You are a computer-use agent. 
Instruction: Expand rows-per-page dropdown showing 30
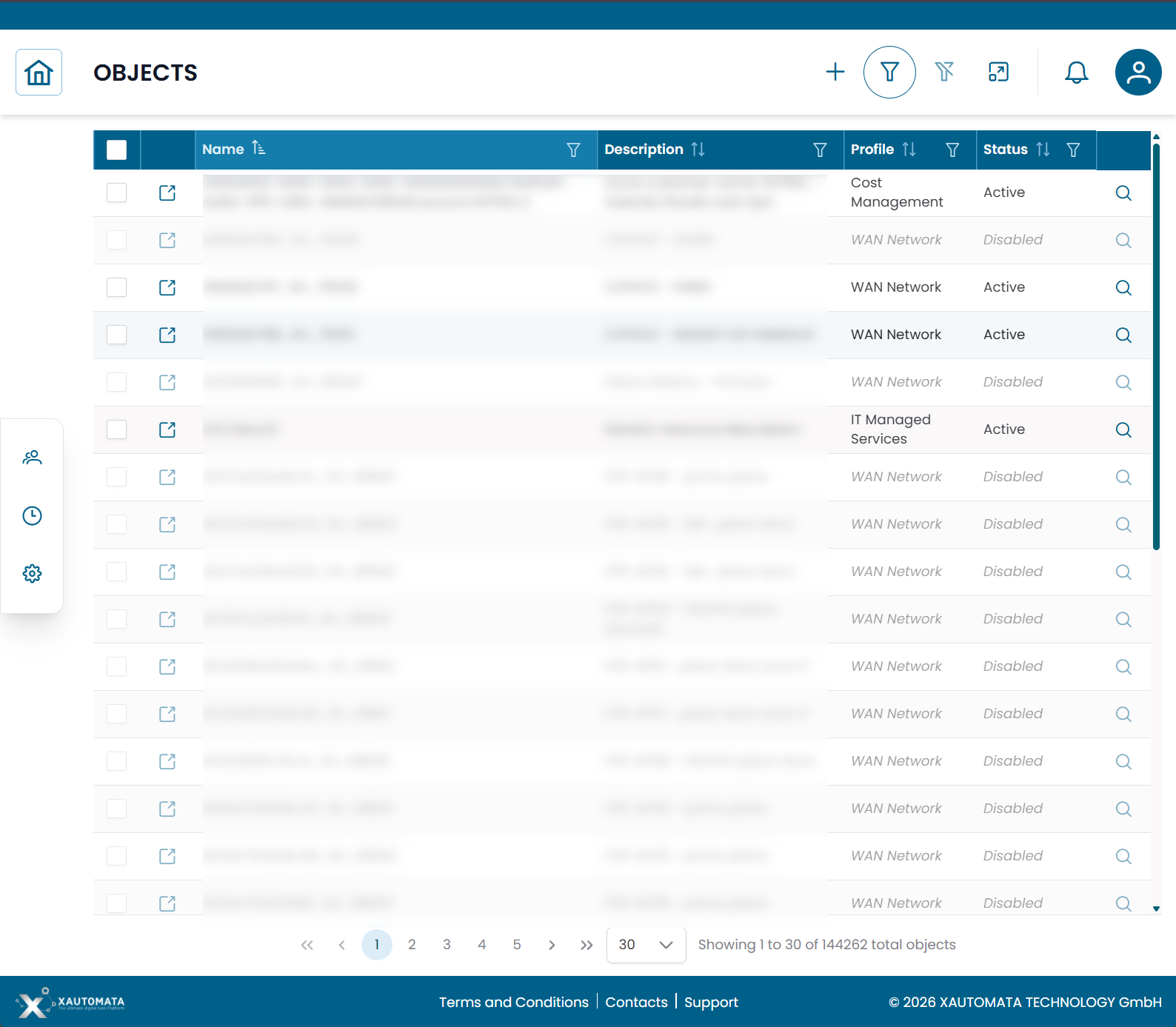coord(646,945)
